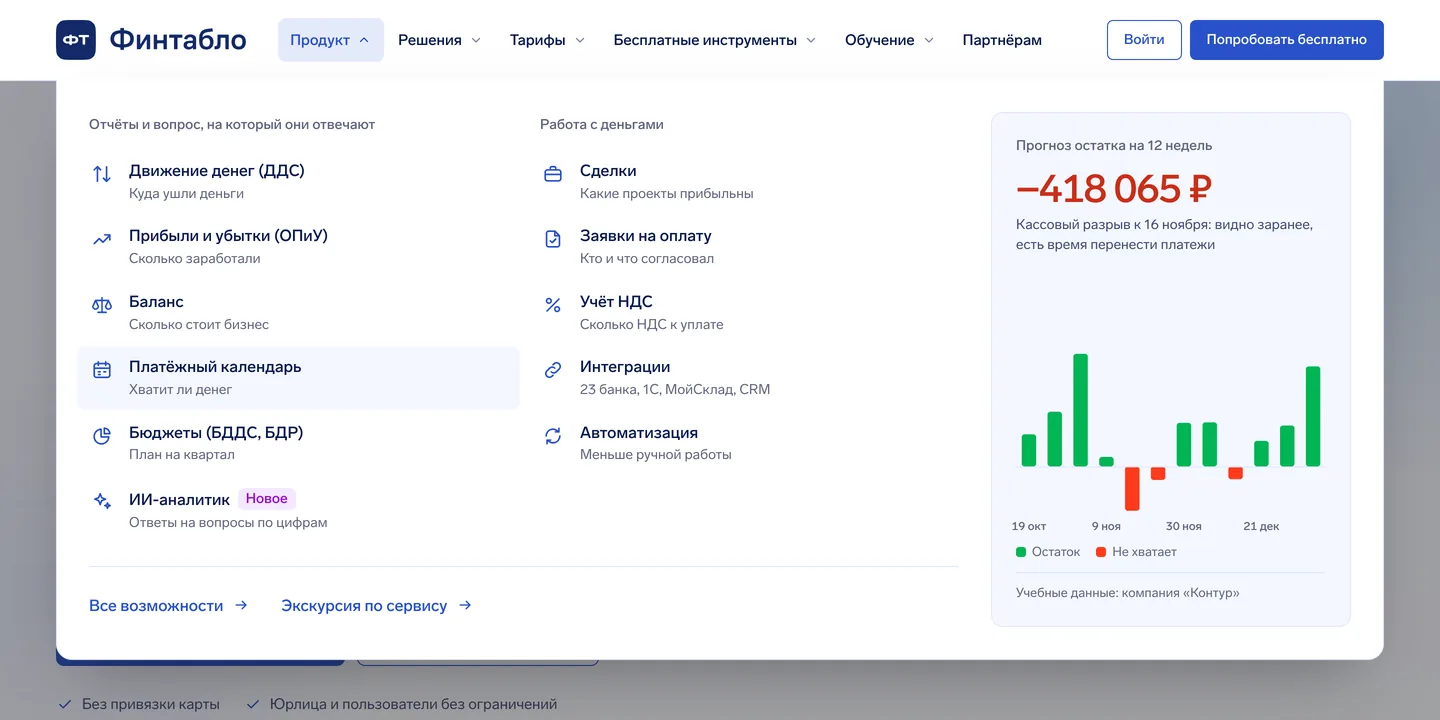Choose Платёжный календарь menu item
Screen dimensions: 1440x720
click(x=298, y=378)
